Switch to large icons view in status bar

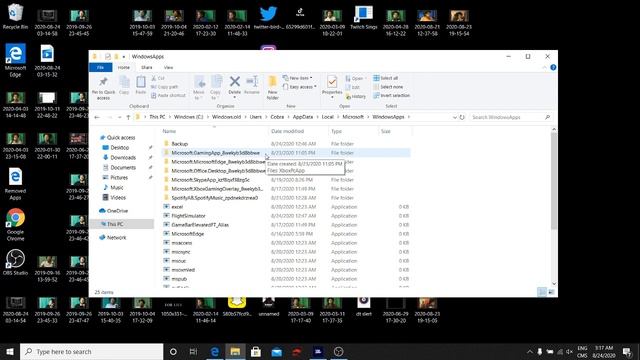pos(551,292)
